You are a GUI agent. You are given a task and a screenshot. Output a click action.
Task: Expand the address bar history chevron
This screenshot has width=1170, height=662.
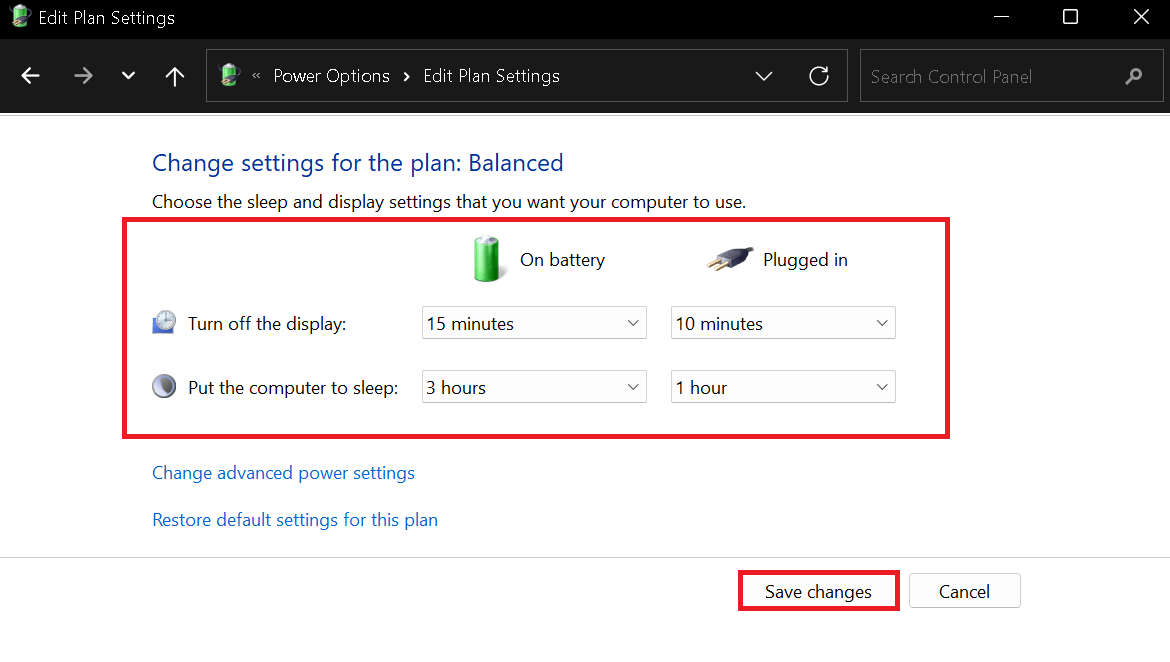point(764,75)
